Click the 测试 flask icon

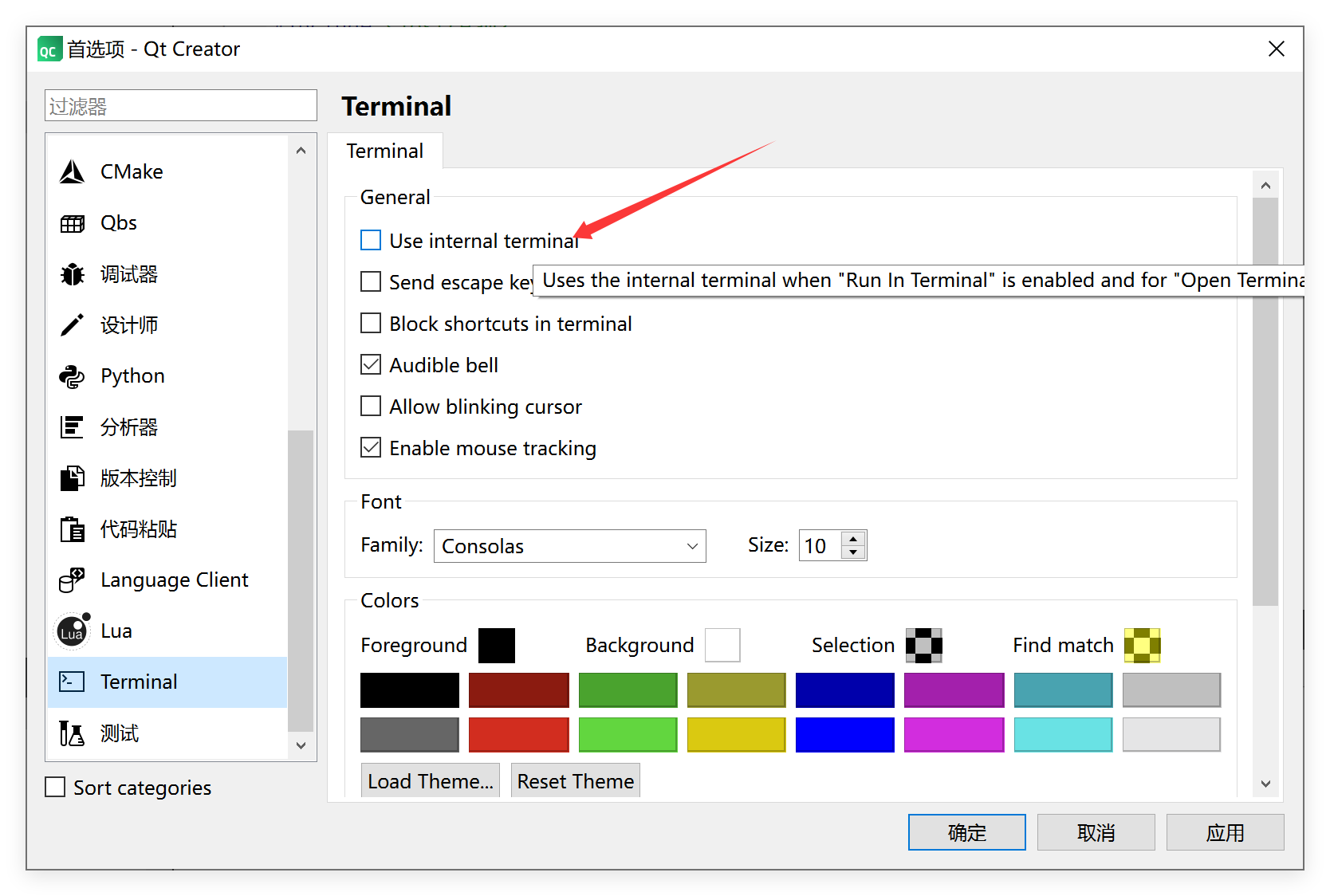click(72, 733)
